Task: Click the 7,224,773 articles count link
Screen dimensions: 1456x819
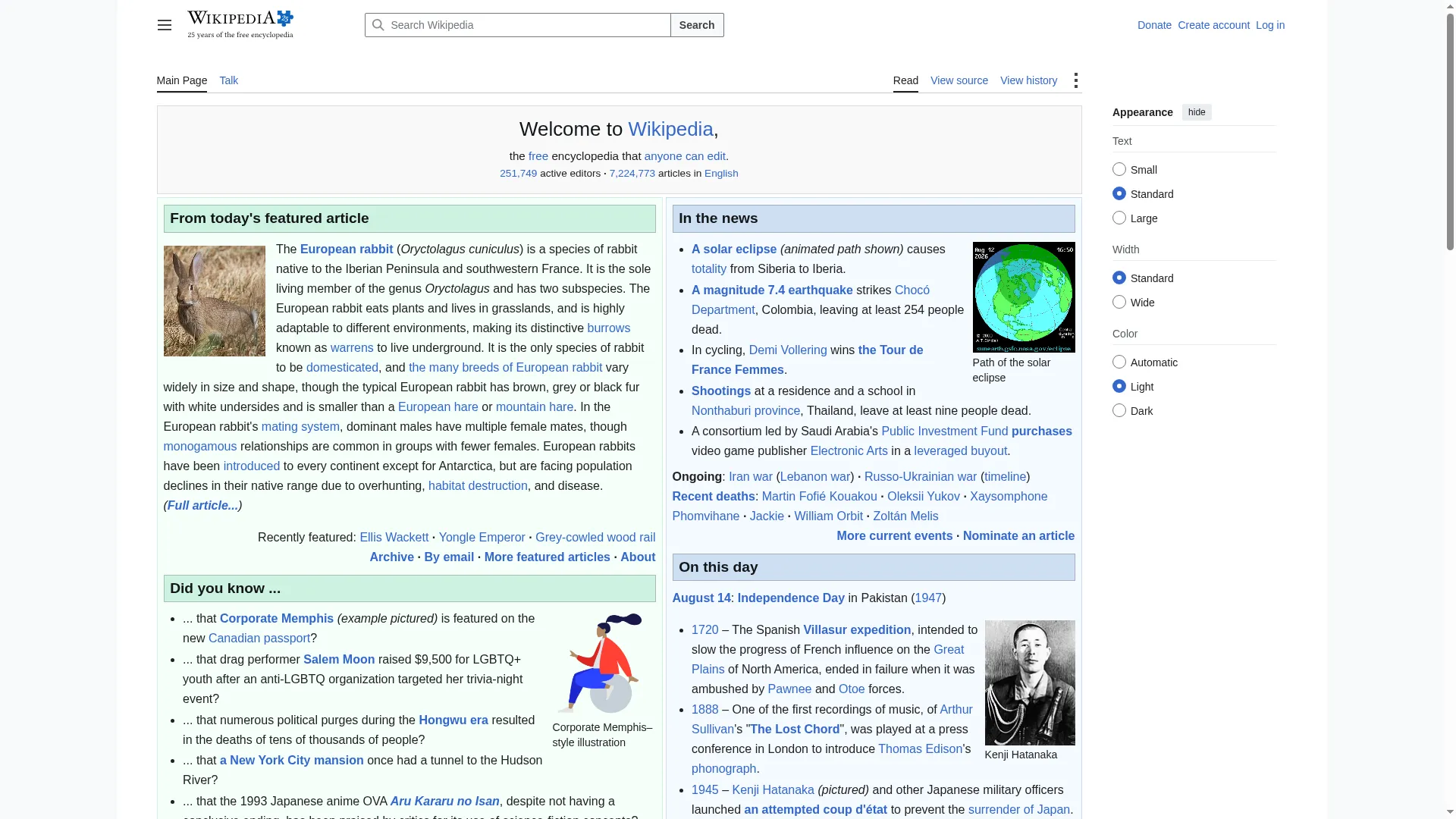Action: (x=632, y=173)
